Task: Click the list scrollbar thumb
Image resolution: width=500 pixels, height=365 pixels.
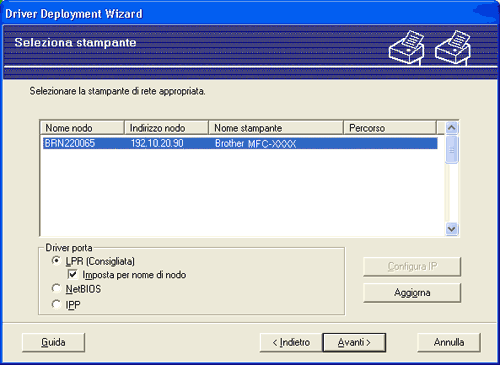Action: 452,150
